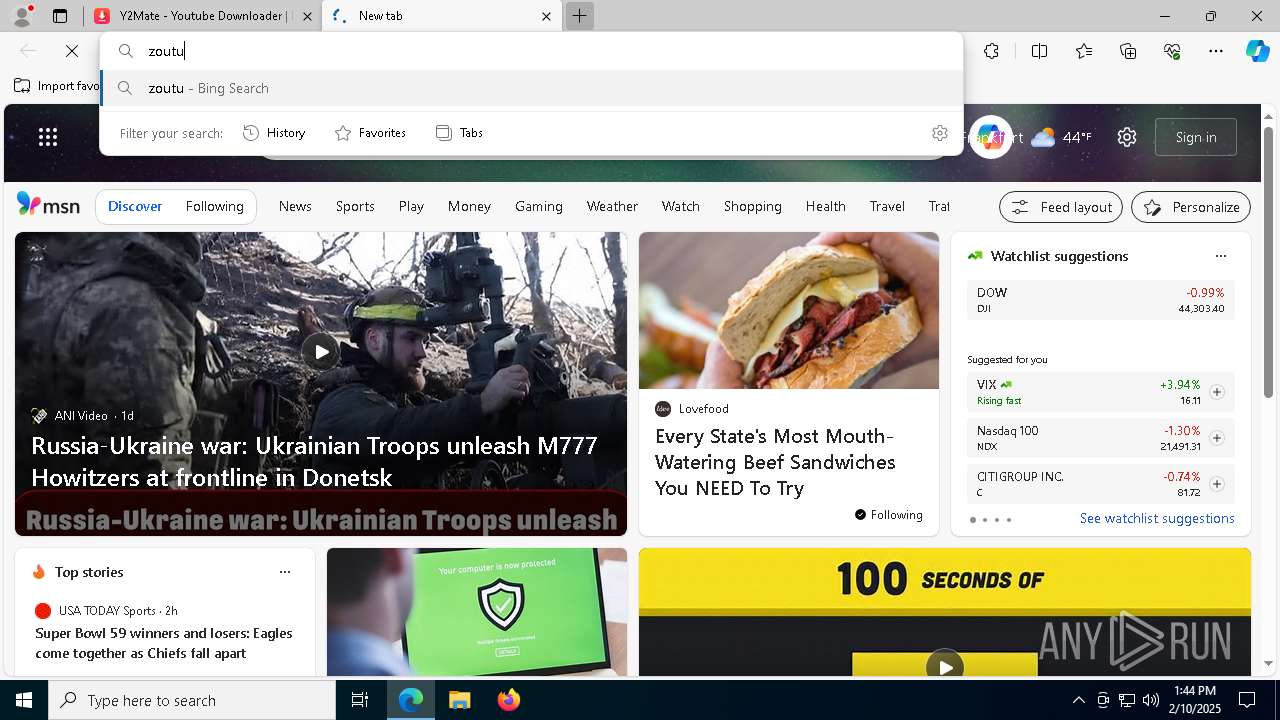The width and height of the screenshot is (1280, 720).
Task: Click Import favorites in the bookmarks bar
Action: [x=57, y=86]
